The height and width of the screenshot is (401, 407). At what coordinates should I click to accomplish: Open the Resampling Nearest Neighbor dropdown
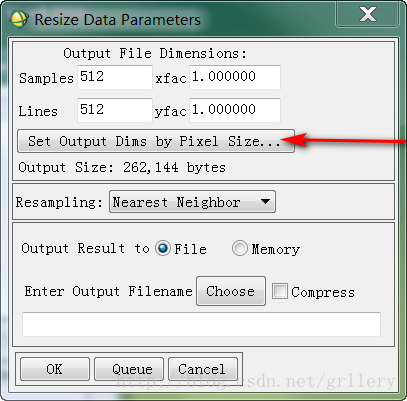(192, 202)
